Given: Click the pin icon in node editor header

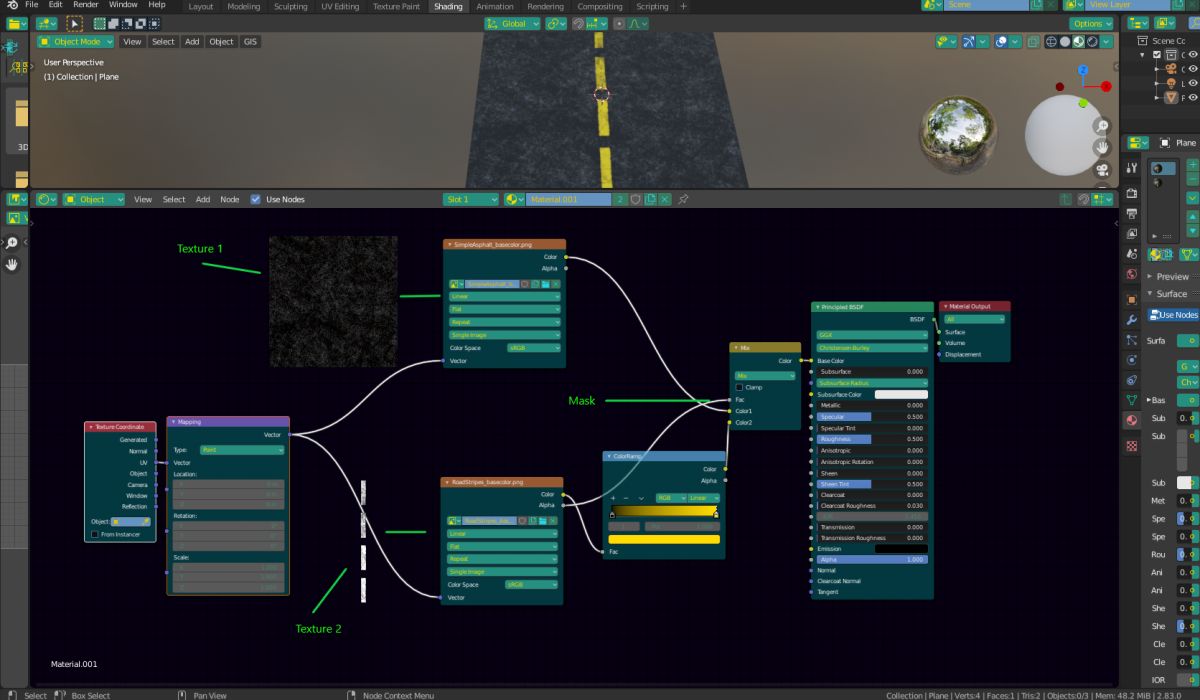Looking at the screenshot, I should 683,199.
